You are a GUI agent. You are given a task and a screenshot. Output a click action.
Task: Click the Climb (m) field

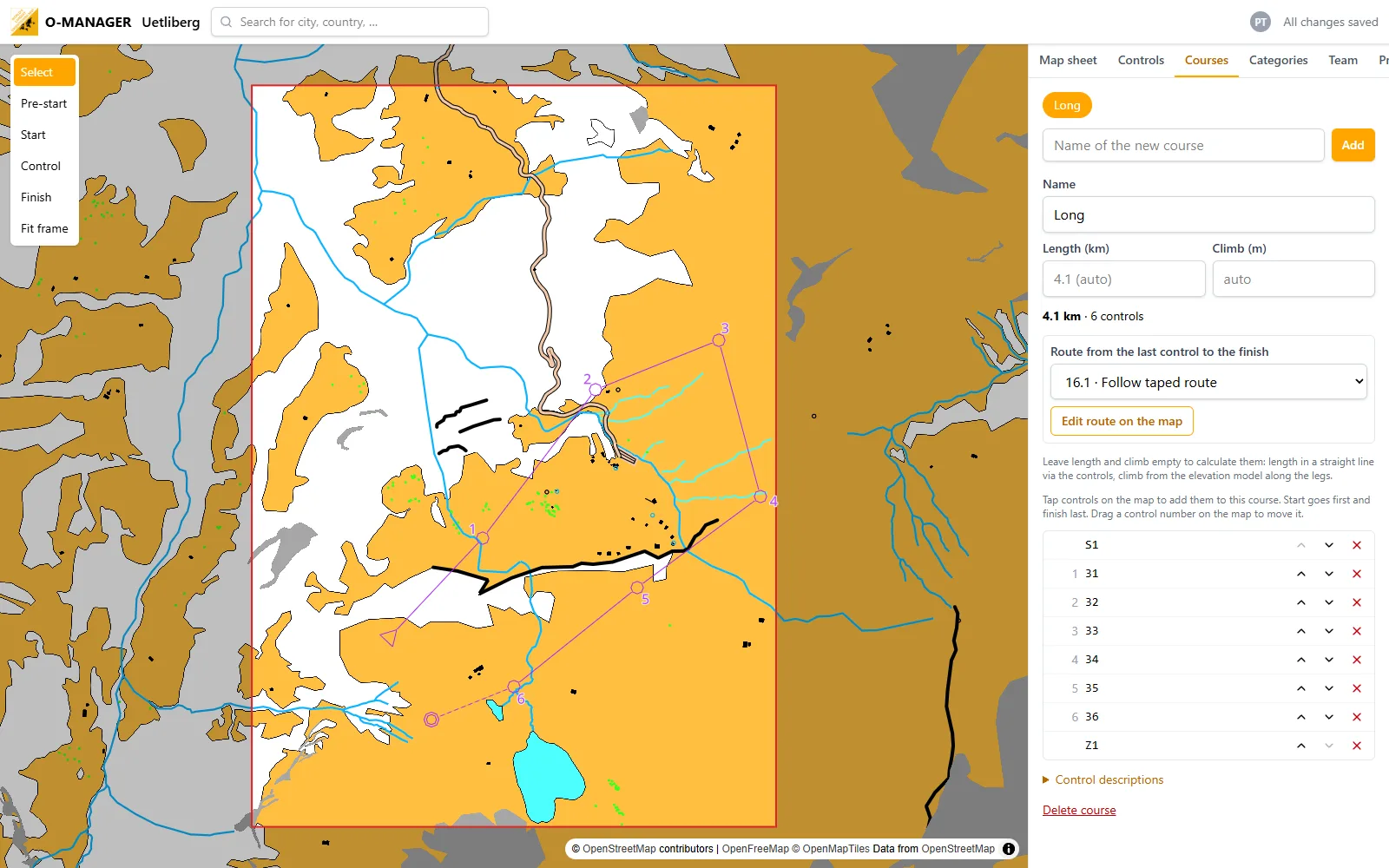[x=1294, y=279]
